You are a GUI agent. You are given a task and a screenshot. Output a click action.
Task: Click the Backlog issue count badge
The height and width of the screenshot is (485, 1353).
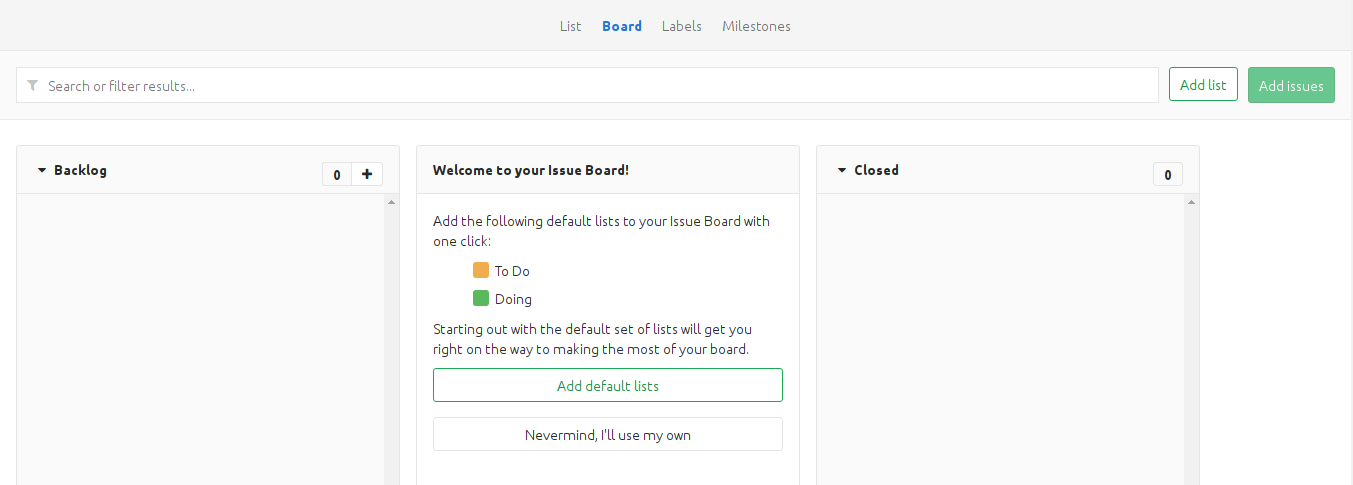[x=337, y=175]
